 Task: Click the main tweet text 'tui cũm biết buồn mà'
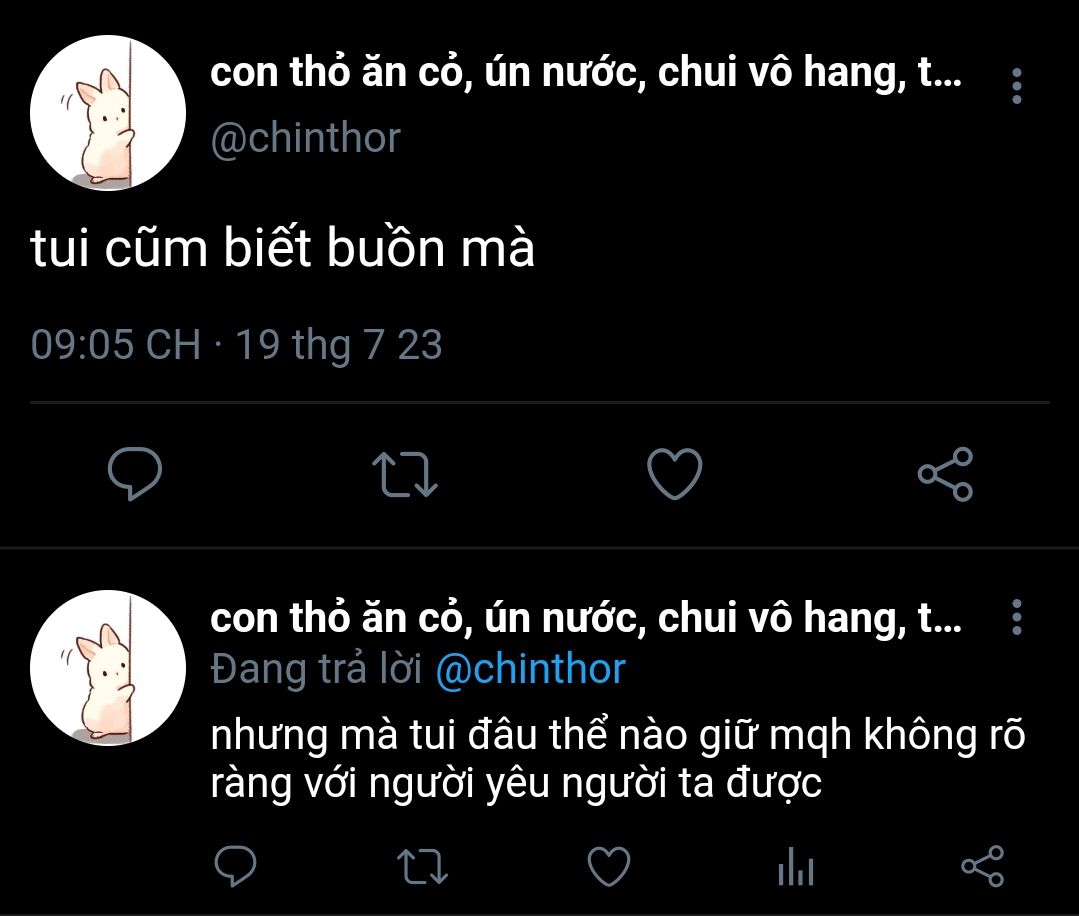282,247
